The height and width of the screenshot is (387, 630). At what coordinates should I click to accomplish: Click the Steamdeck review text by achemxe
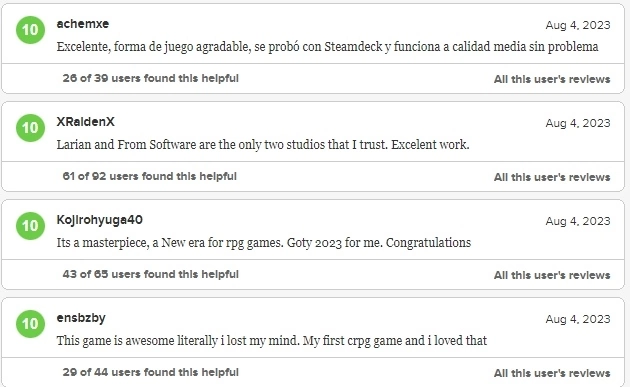[x=327, y=47]
